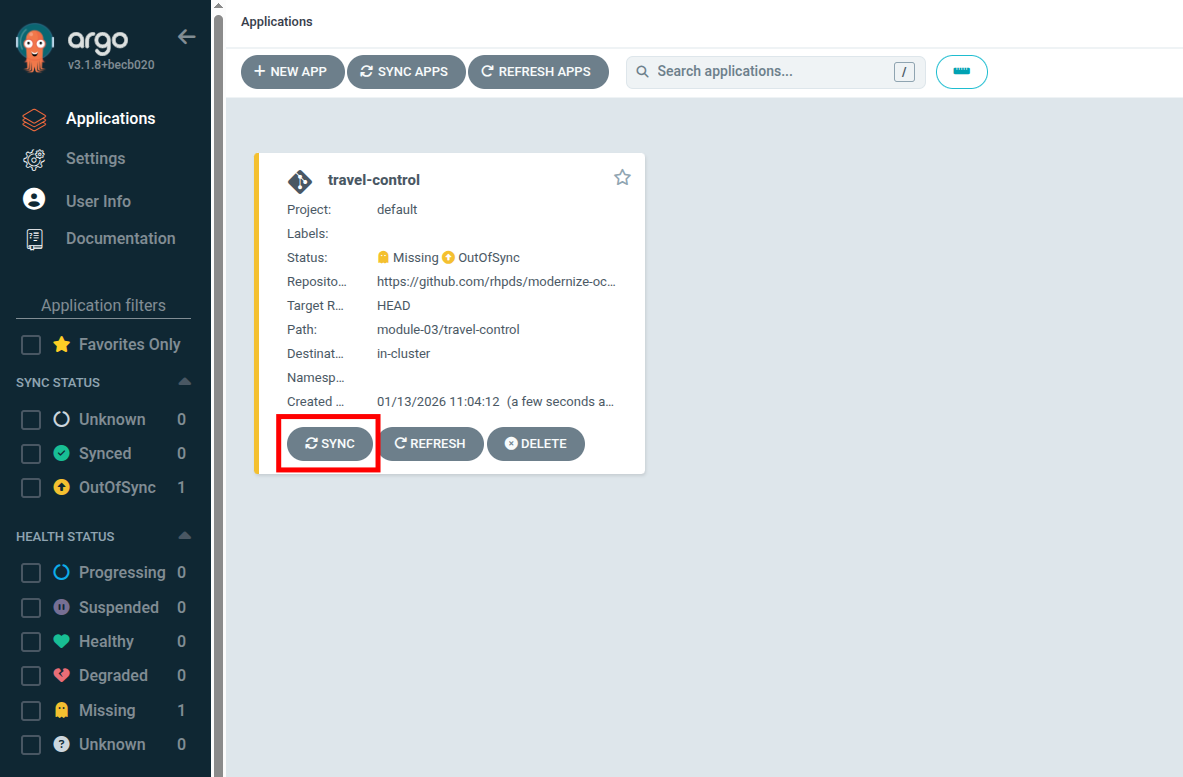Check the Missing health status filter

point(29,710)
